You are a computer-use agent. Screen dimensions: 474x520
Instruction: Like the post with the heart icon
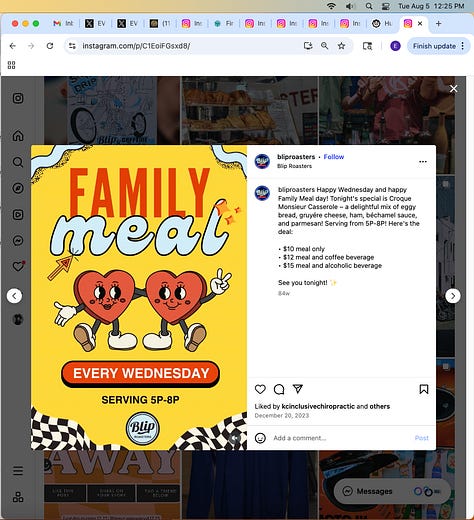click(x=260, y=389)
